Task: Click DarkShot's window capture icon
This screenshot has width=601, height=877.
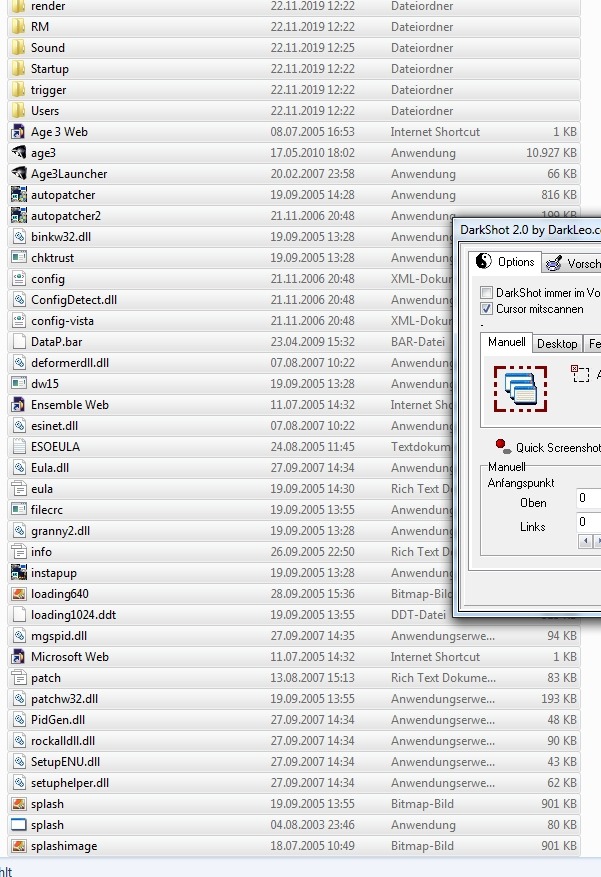Action: click(520, 389)
